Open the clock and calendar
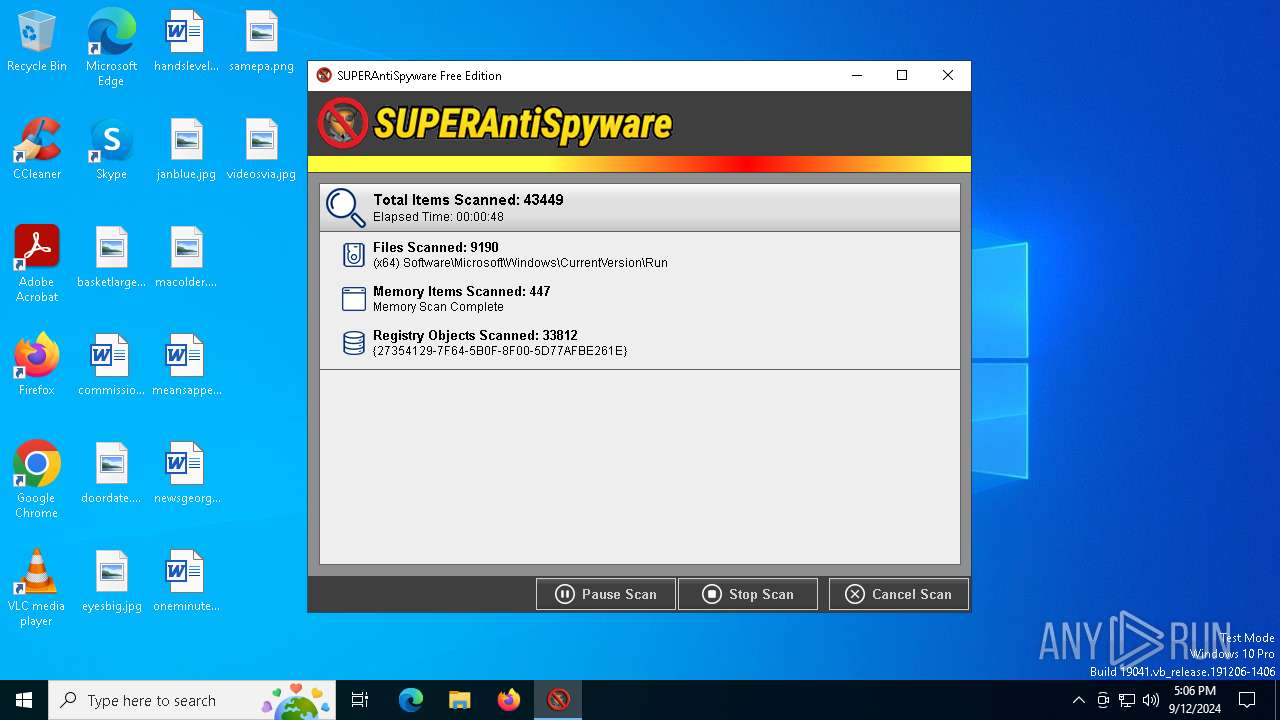Screen dimensions: 1280x720 (1194, 700)
